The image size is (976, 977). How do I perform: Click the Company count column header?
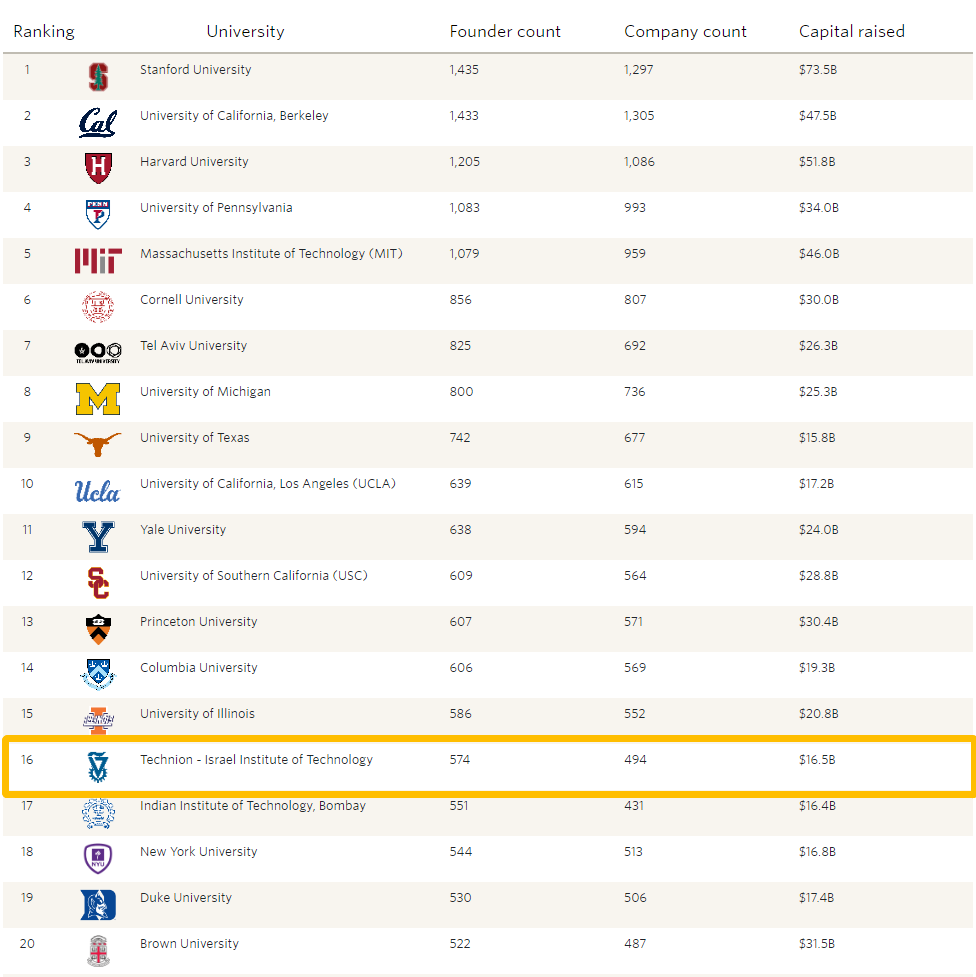(x=685, y=31)
